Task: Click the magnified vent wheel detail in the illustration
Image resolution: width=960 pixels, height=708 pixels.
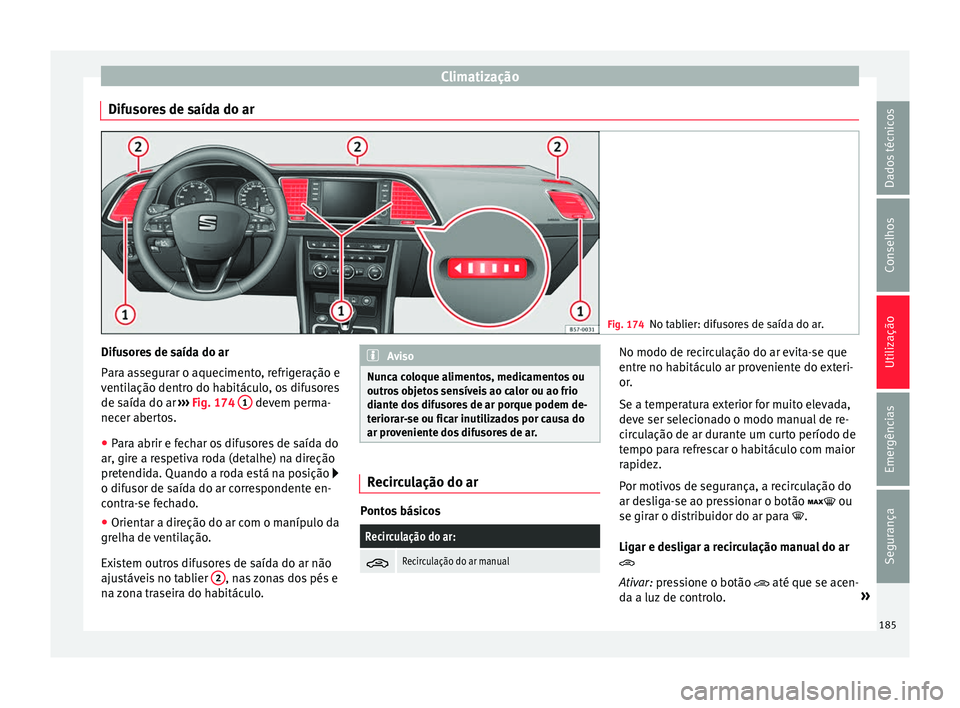Action: click(489, 268)
